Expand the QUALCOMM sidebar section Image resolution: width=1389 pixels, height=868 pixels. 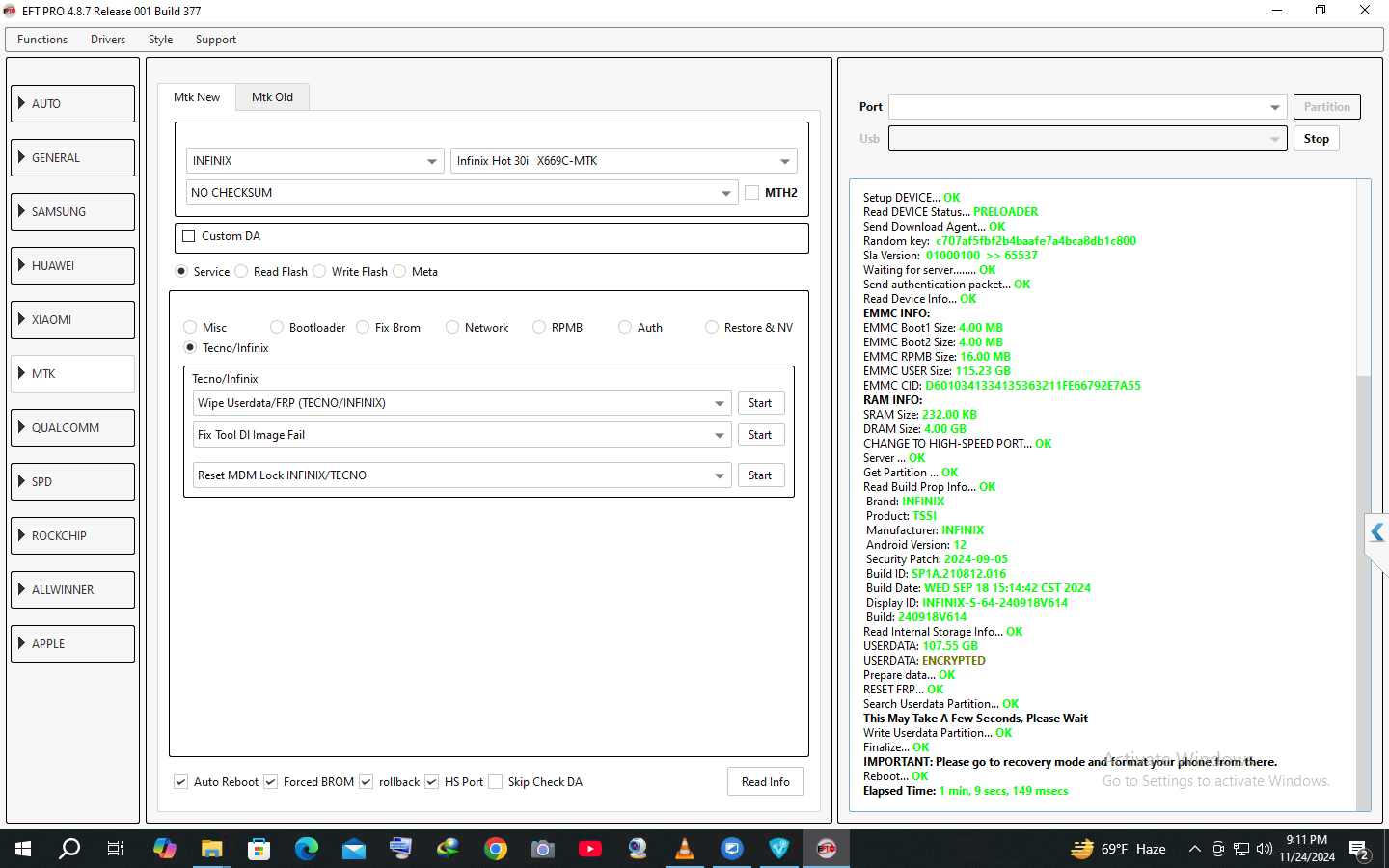point(73,428)
